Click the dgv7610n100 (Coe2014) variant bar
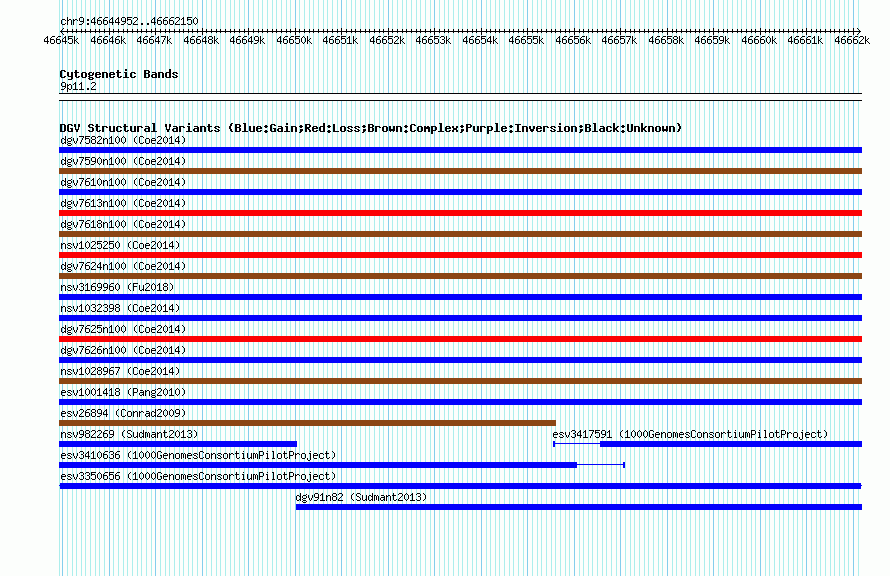Screen dimensions: 890x576 (460, 192)
